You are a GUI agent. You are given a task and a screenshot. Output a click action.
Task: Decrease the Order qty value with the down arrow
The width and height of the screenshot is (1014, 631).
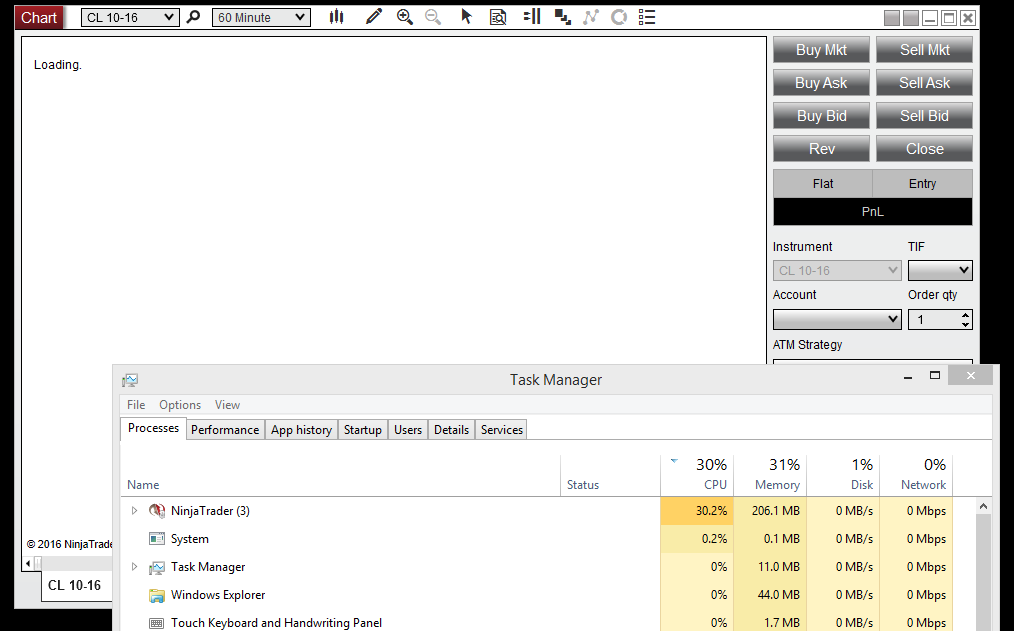coord(965,324)
